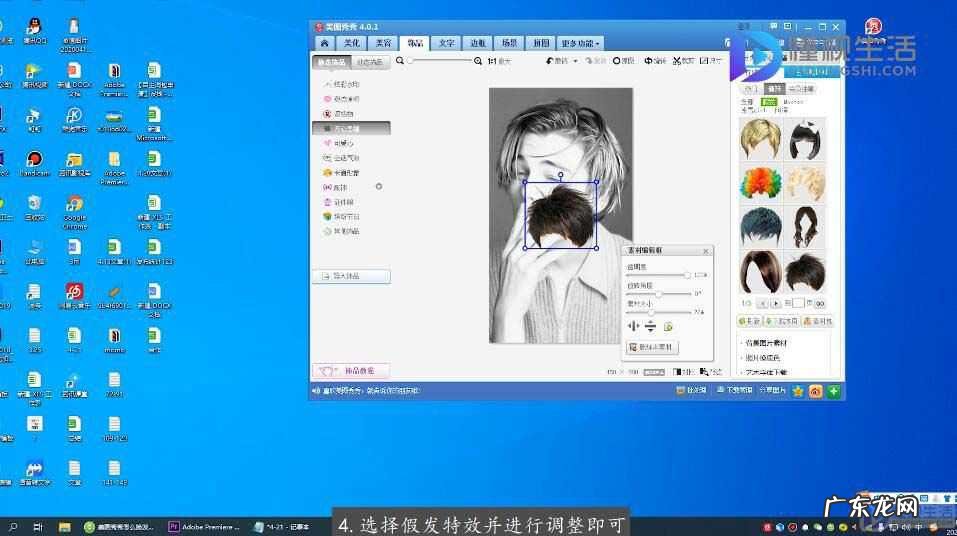Switch to the 美化 tab
The image size is (957, 536).
[352, 43]
